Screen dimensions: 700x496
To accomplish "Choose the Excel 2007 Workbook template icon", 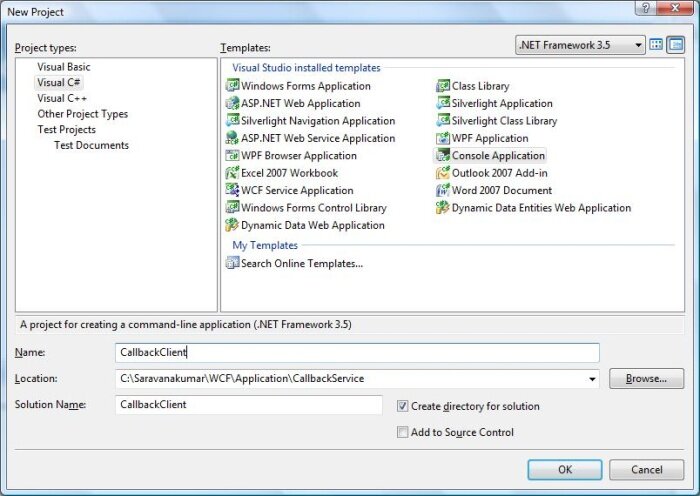I will coord(233,174).
